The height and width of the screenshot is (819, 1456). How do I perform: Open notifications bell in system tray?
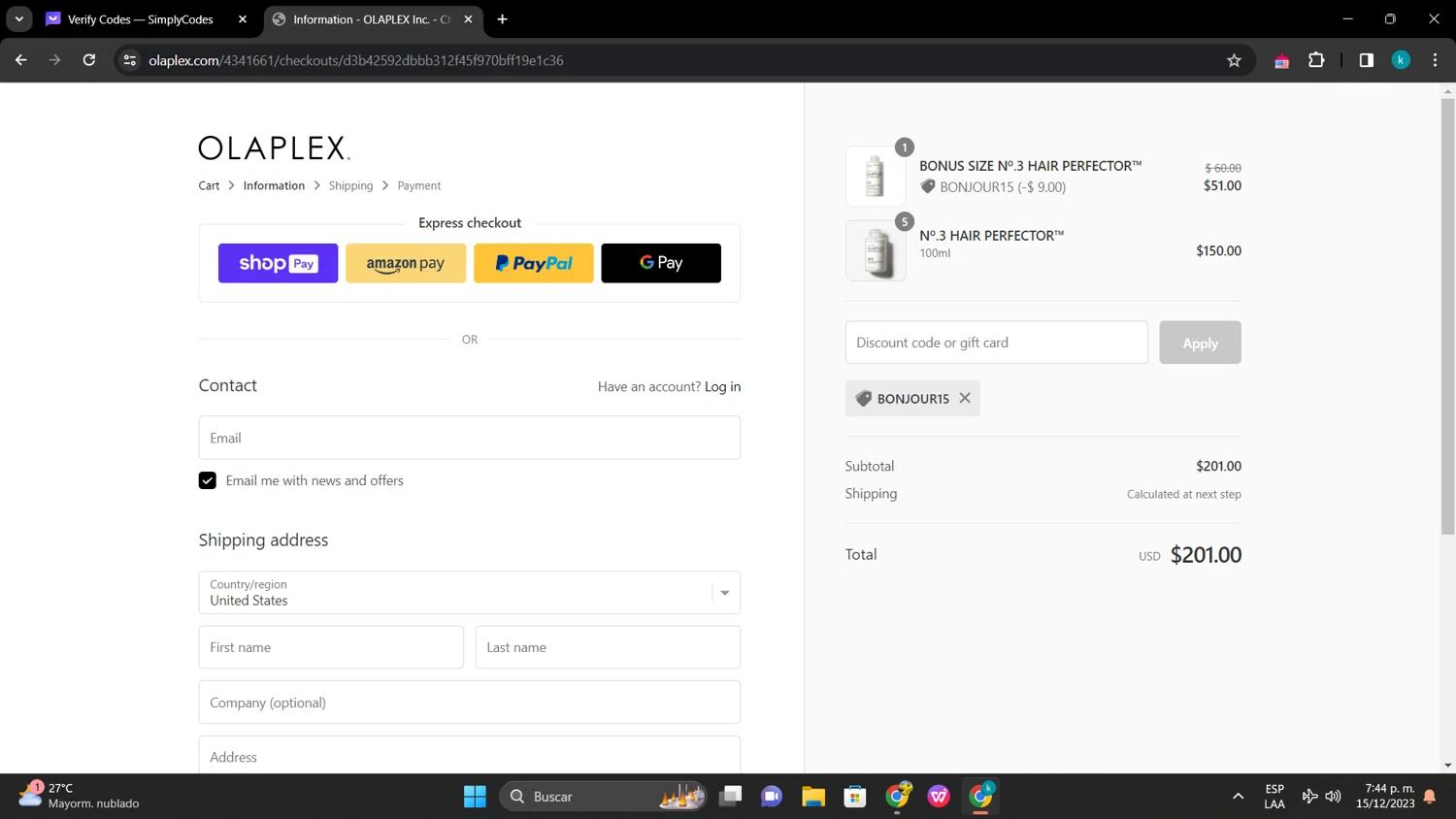[x=1430, y=797]
